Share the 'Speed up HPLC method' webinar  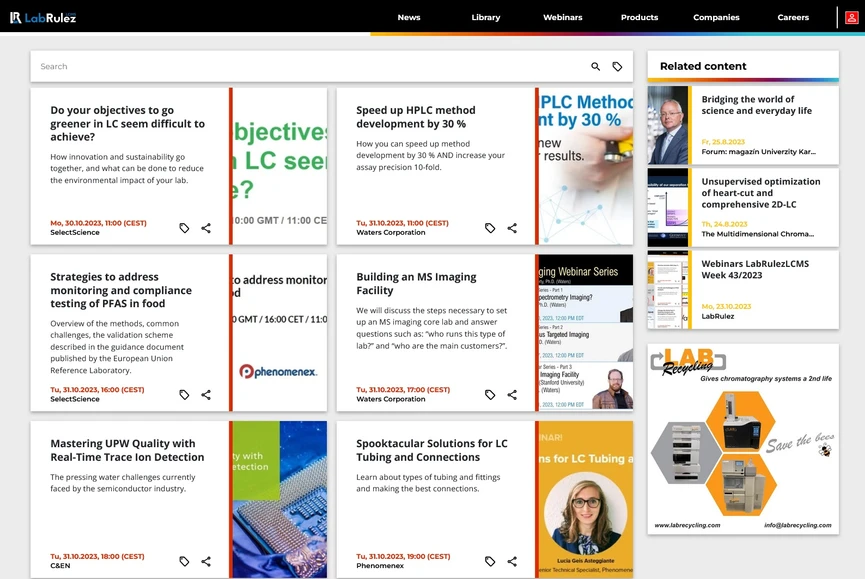coord(512,228)
